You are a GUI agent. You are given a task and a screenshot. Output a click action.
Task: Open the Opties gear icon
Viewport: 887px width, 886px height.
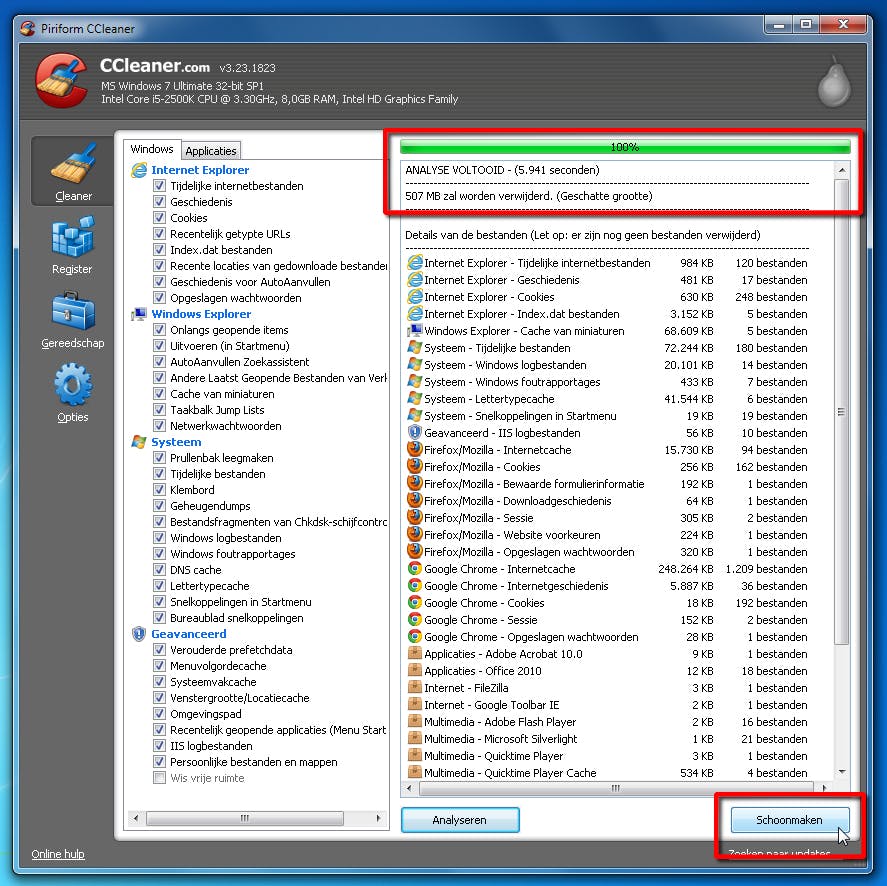72,385
